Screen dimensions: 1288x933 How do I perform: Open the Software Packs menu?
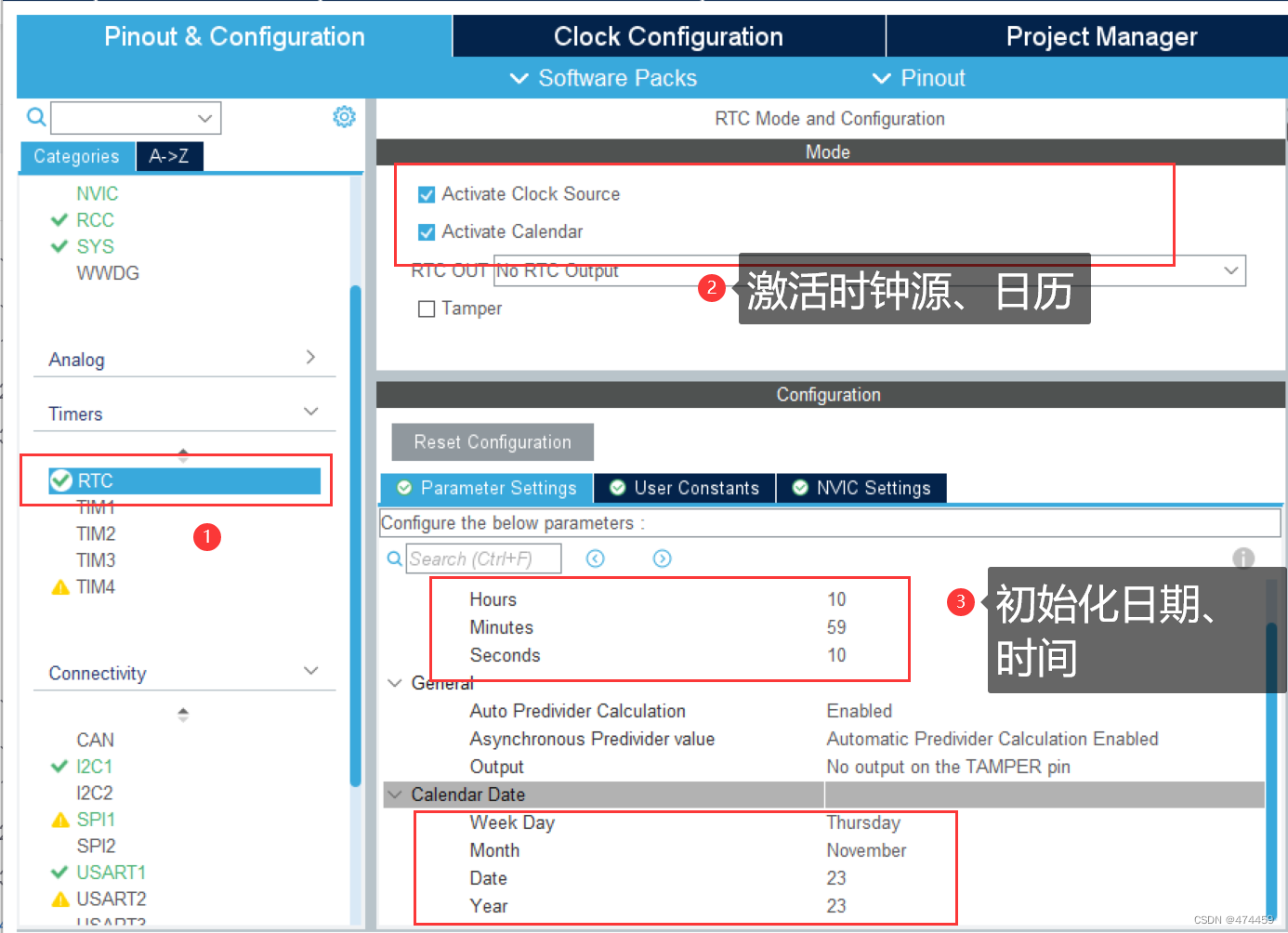click(x=603, y=78)
